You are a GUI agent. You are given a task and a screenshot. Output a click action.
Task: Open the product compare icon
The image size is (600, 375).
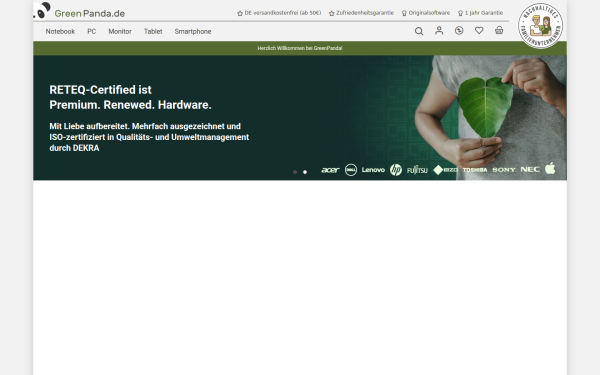(x=459, y=31)
